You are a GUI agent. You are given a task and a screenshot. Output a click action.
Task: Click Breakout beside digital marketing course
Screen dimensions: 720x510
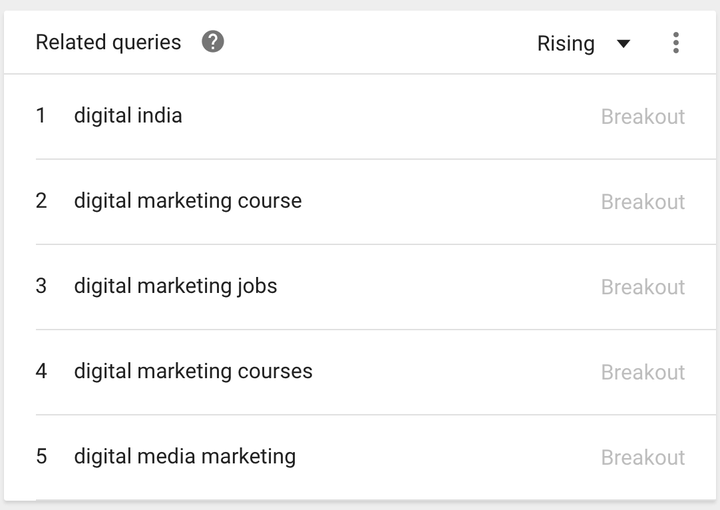[643, 202]
